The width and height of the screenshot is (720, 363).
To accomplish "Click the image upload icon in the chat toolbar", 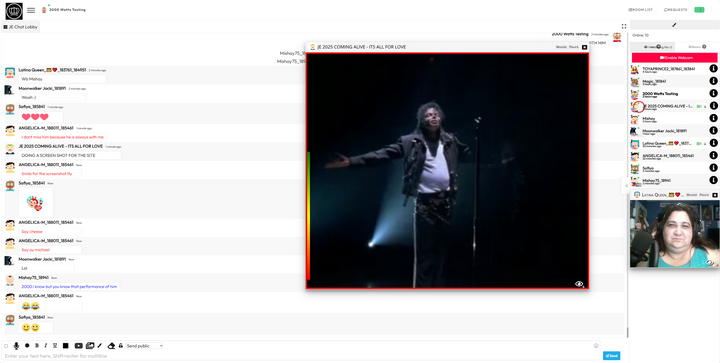I will (90, 346).
